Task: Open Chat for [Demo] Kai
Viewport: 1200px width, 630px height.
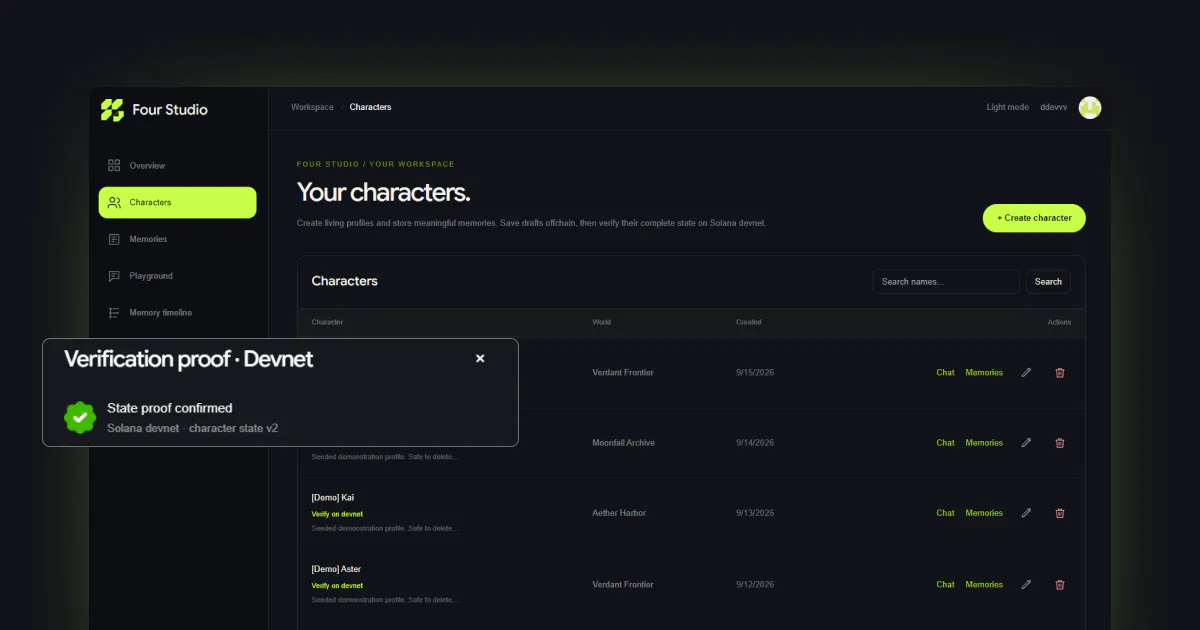Action: 945,513
